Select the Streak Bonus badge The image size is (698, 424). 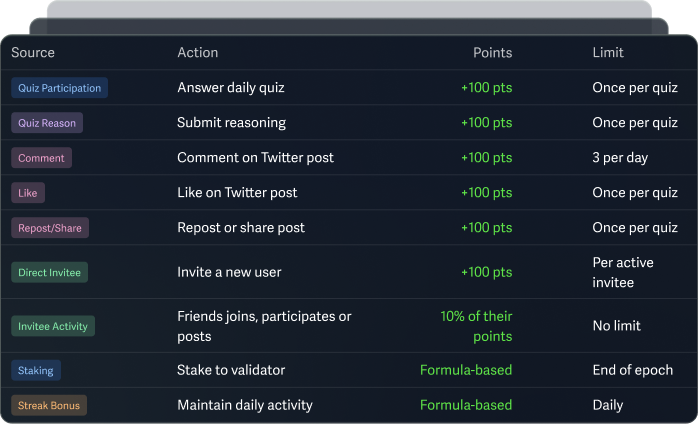[49, 406]
